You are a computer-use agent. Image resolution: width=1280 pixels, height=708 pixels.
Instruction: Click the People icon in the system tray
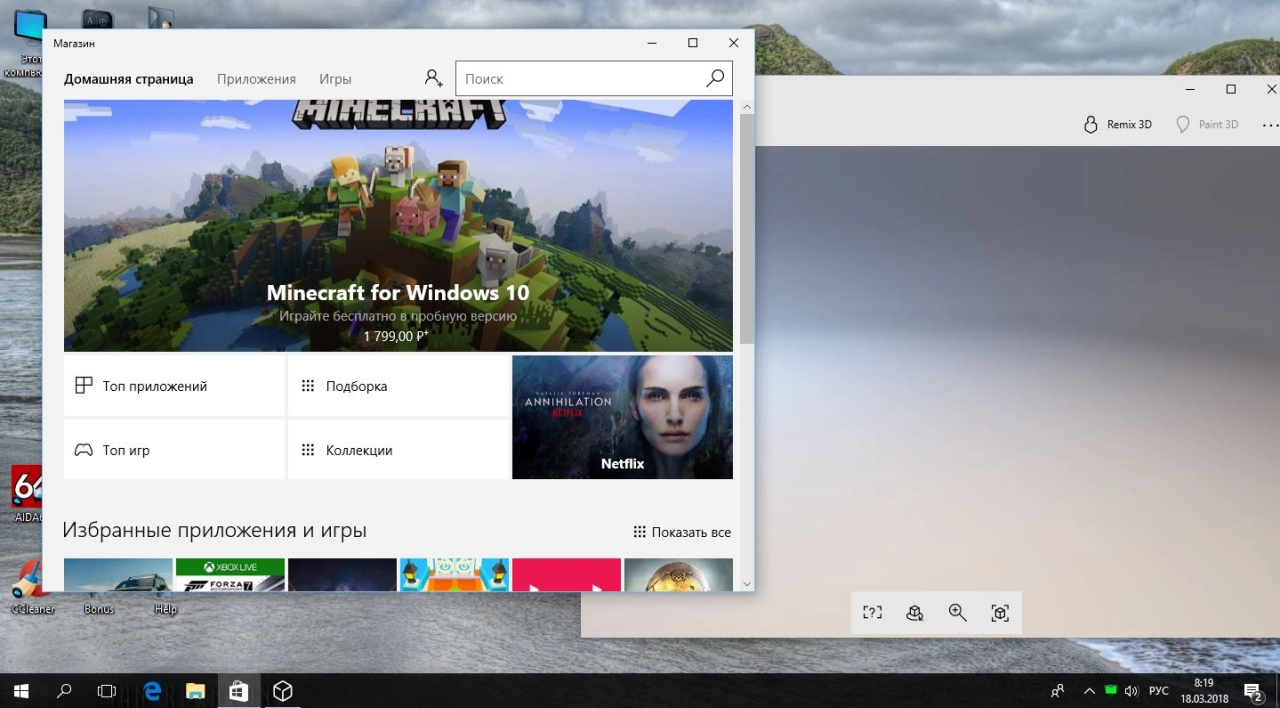(x=1058, y=690)
